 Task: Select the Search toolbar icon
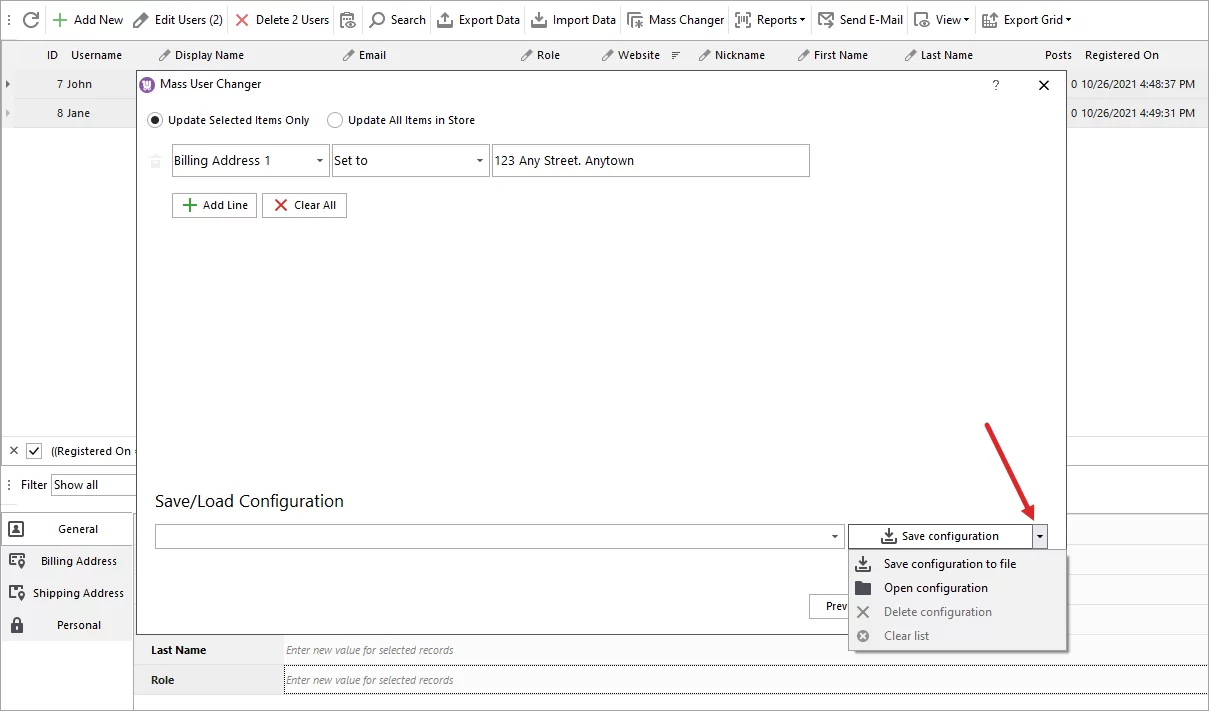pyautogui.click(x=396, y=19)
